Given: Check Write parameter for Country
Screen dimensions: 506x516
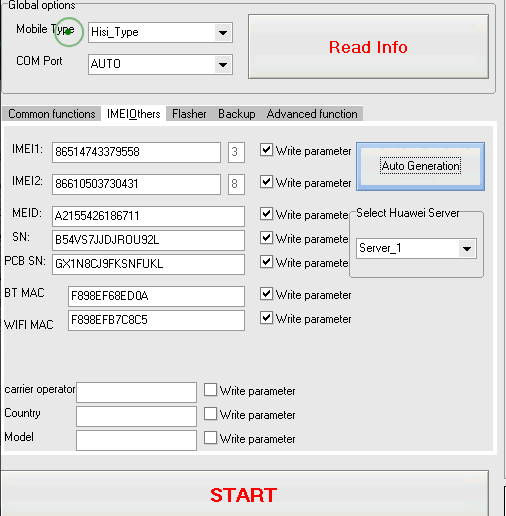Looking at the screenshot, I should tap(210, 414).
